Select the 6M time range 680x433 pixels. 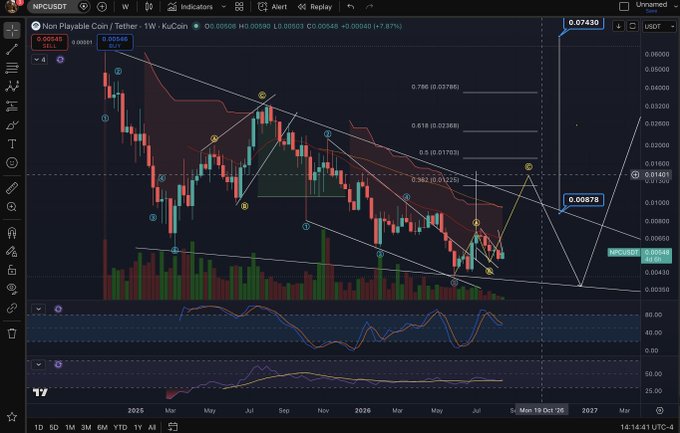coord(102,427)
